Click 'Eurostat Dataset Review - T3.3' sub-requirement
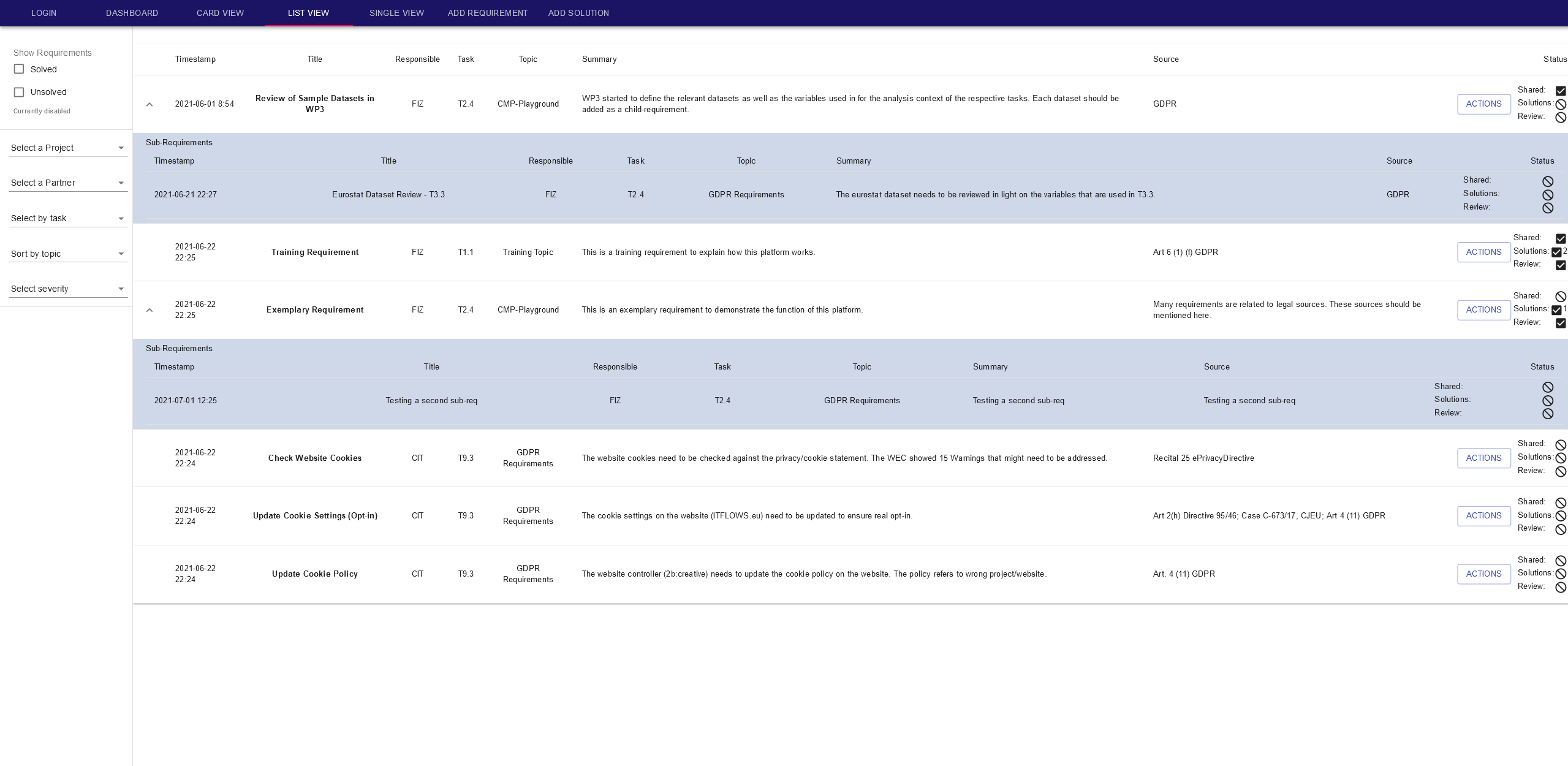Image resolution: width=1568 pixels, height=766 pixels. coord(388,195)
